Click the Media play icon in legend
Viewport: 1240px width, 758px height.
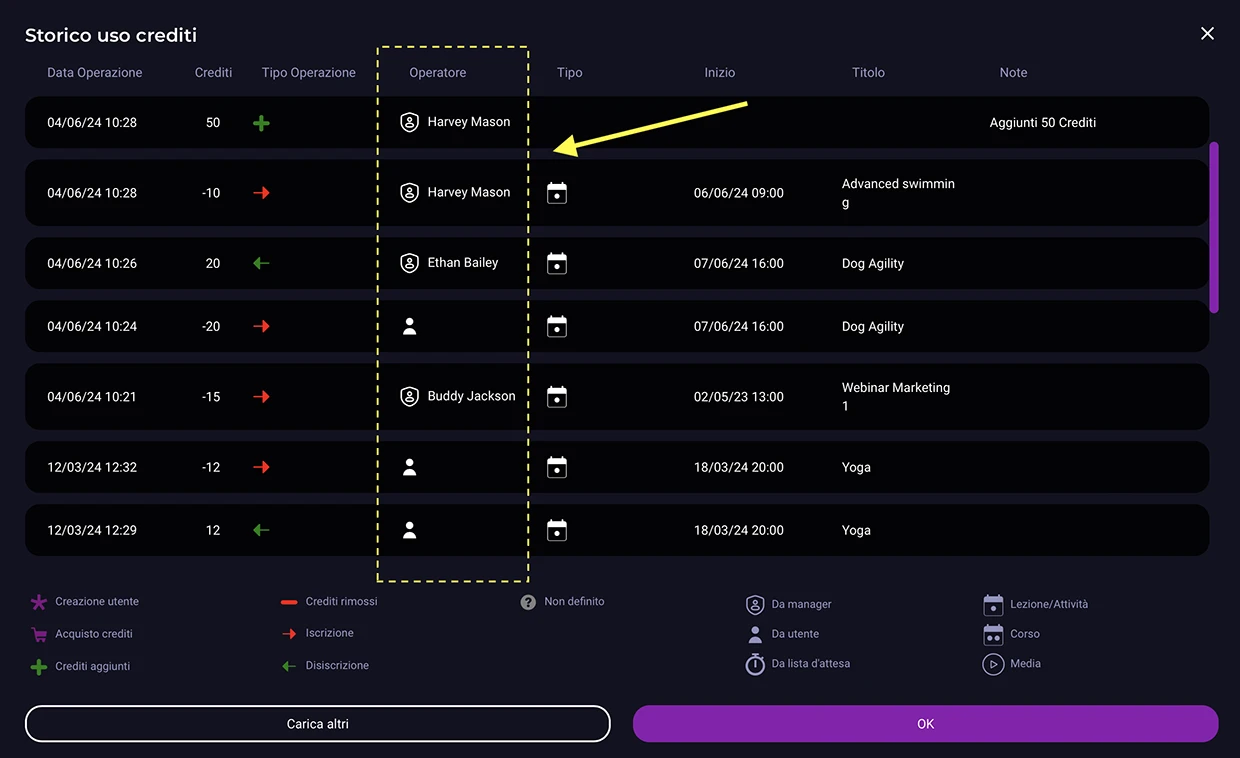tap(992, 664)
